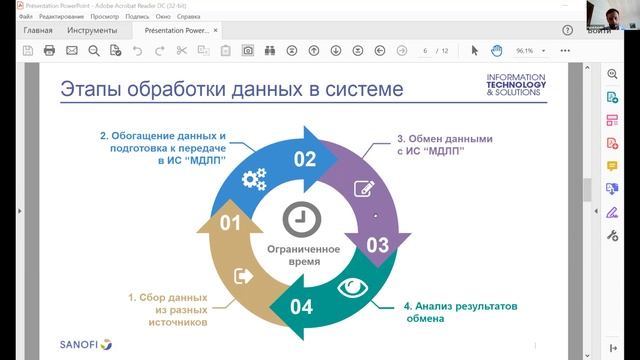Switch to the Главная tab

38,30
